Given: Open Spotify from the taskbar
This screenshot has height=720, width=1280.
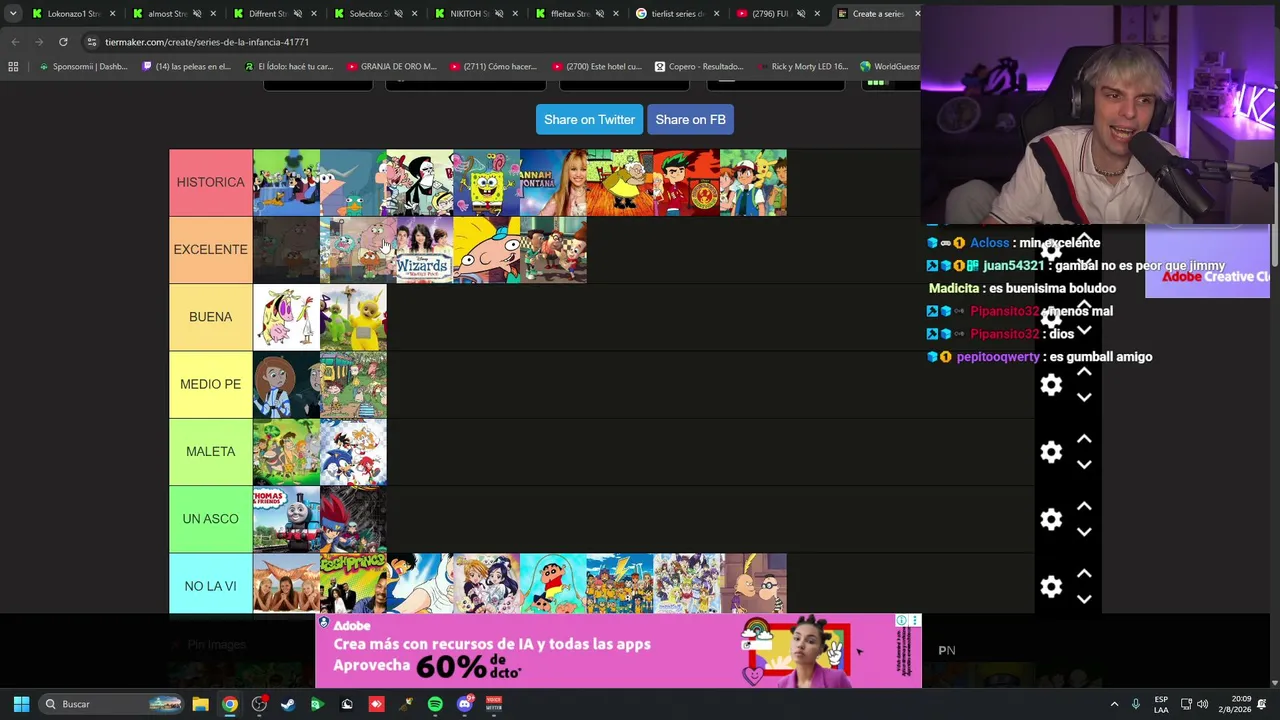Looking at the screenshot, I should (435, 704).
